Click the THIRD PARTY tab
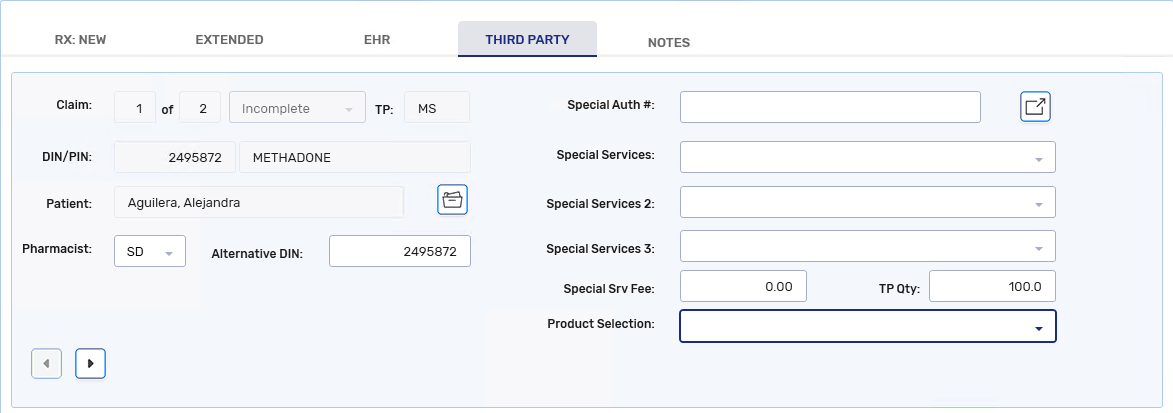 point(527,40)
